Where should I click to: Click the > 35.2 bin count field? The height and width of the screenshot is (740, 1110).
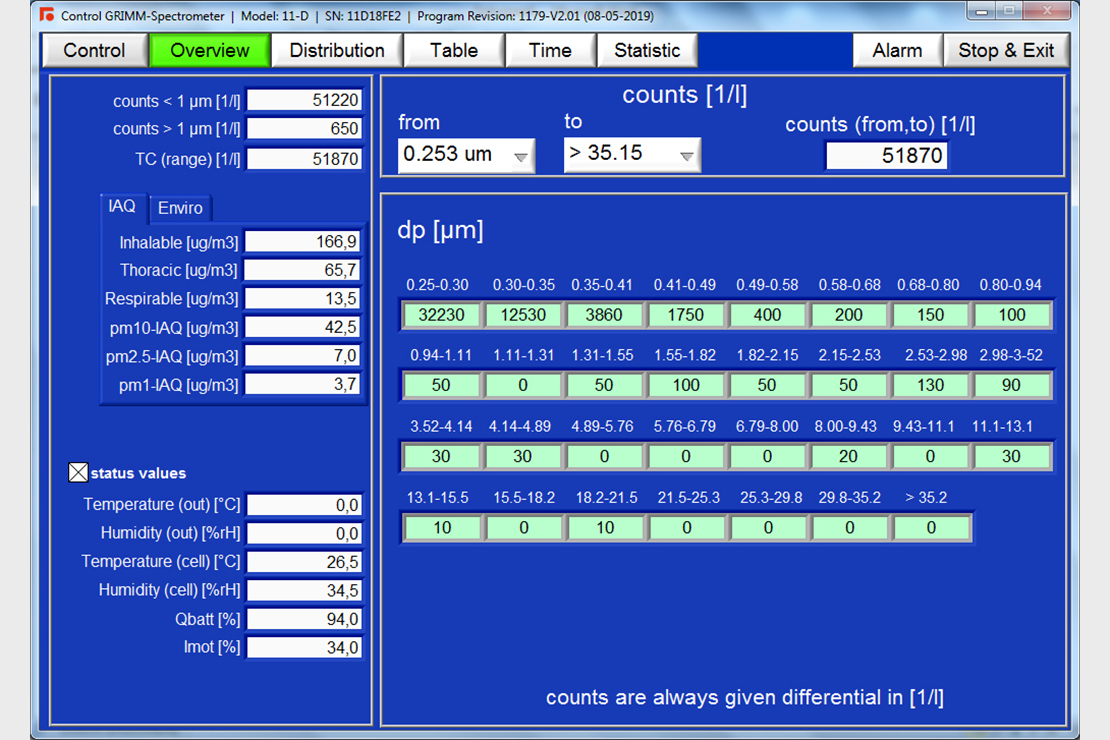click(931, 527)
